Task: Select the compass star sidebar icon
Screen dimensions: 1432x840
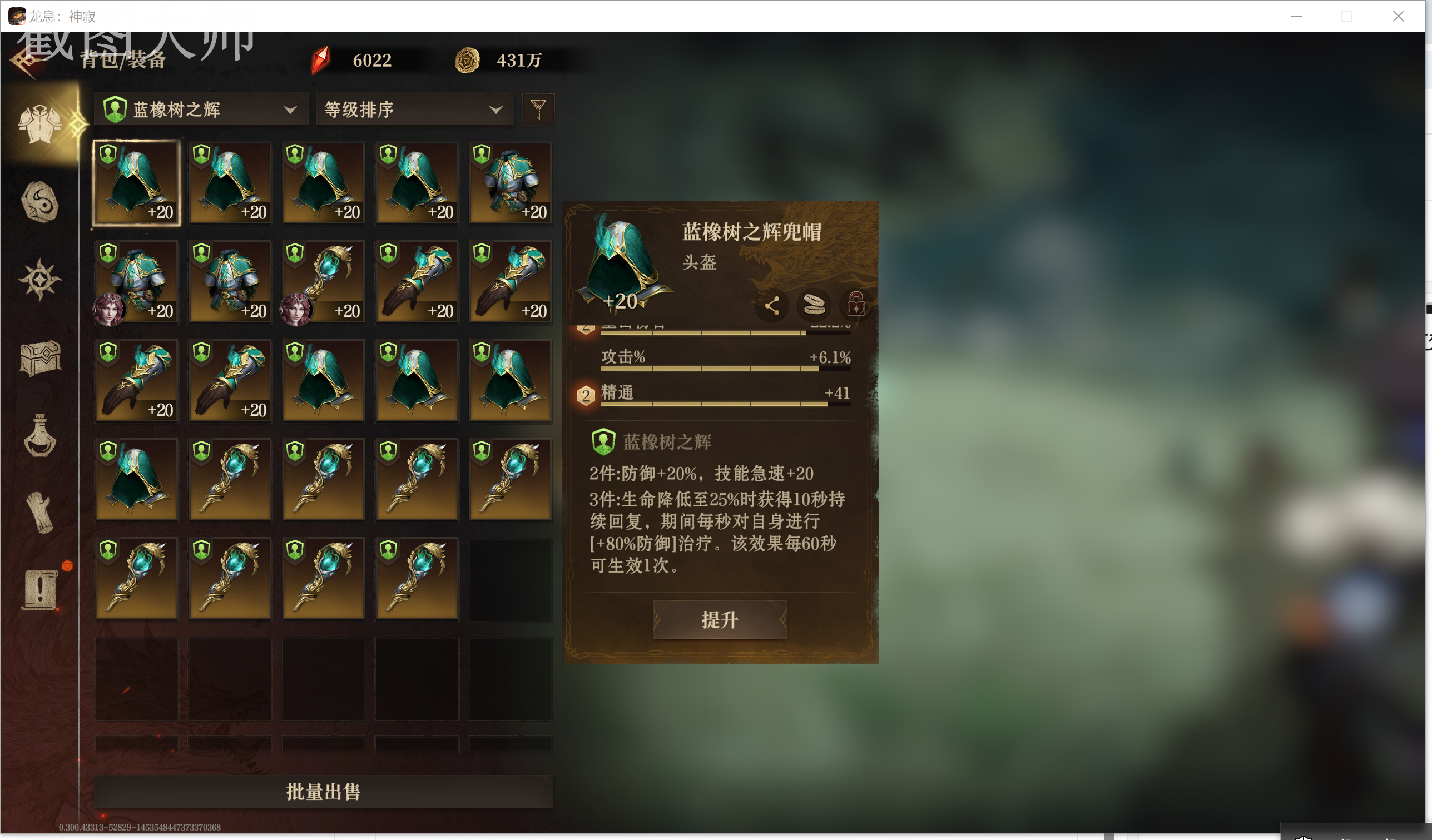Action: click(x=40, y=280)
